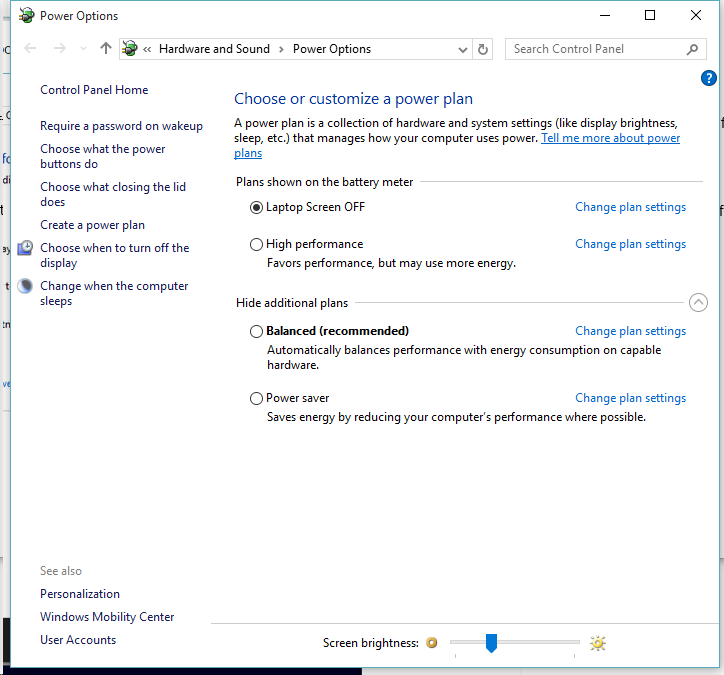Open Choose what the power buttons do

pyautogui.click(x=103, y=156)
